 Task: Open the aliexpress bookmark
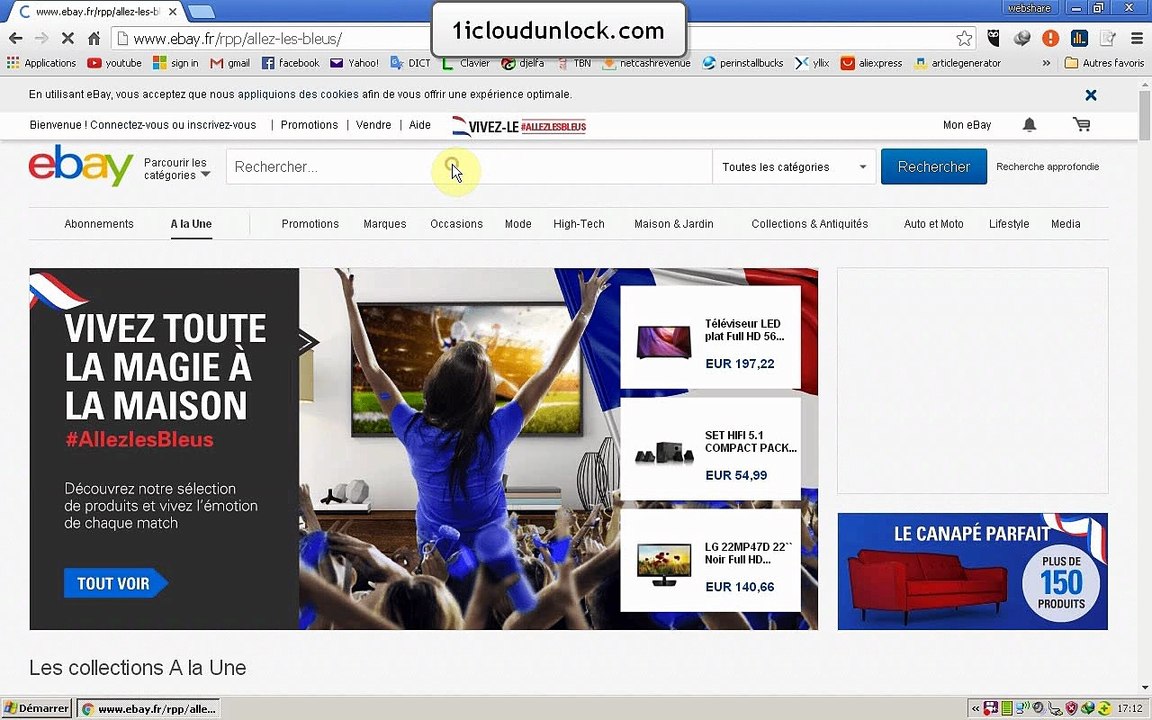click(871, 63)
